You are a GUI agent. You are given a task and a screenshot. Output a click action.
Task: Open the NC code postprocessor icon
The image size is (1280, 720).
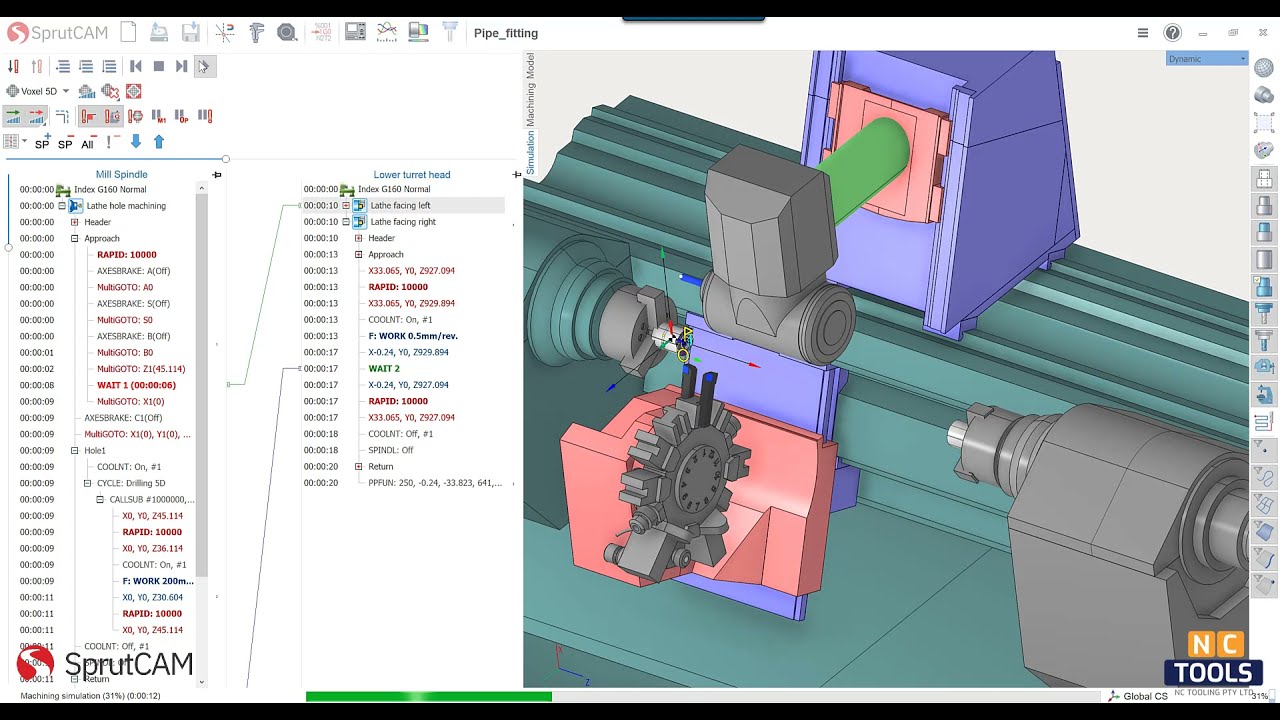pos(322,33)
